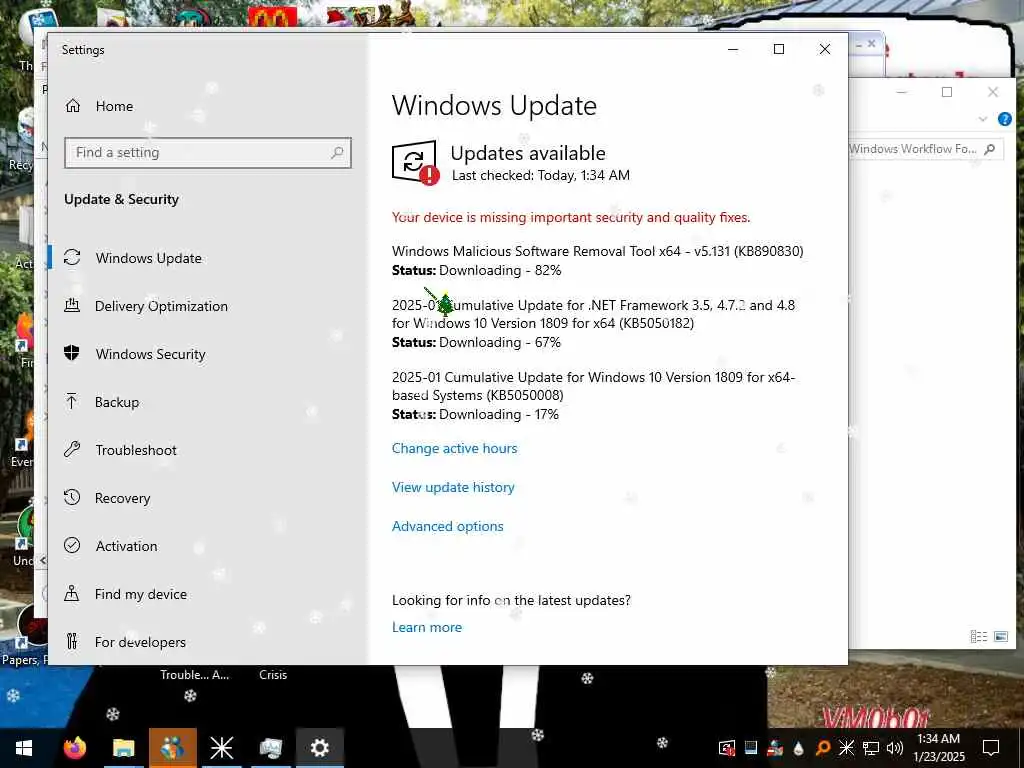Click the Settings gear on the taskbar
1024x768 pixels.
pos(319,748)
